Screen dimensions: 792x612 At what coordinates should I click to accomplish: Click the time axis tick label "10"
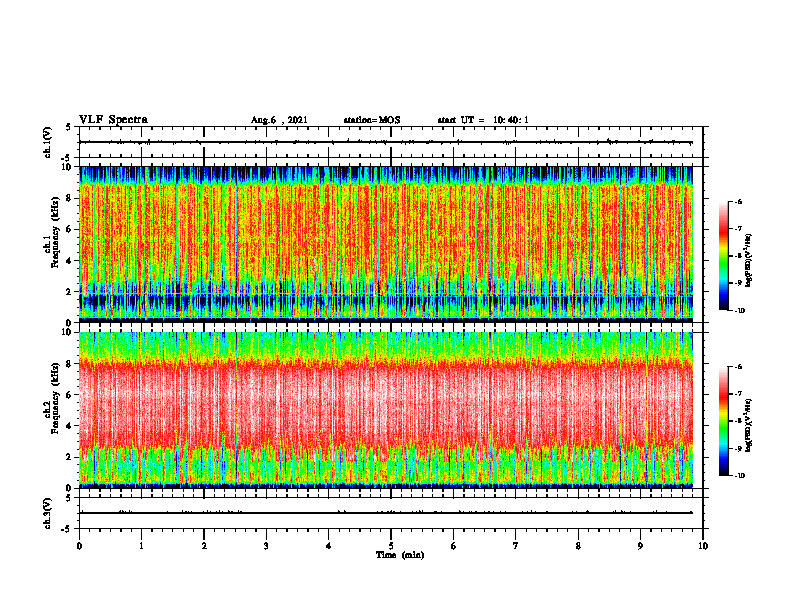[x=703, y=546]
